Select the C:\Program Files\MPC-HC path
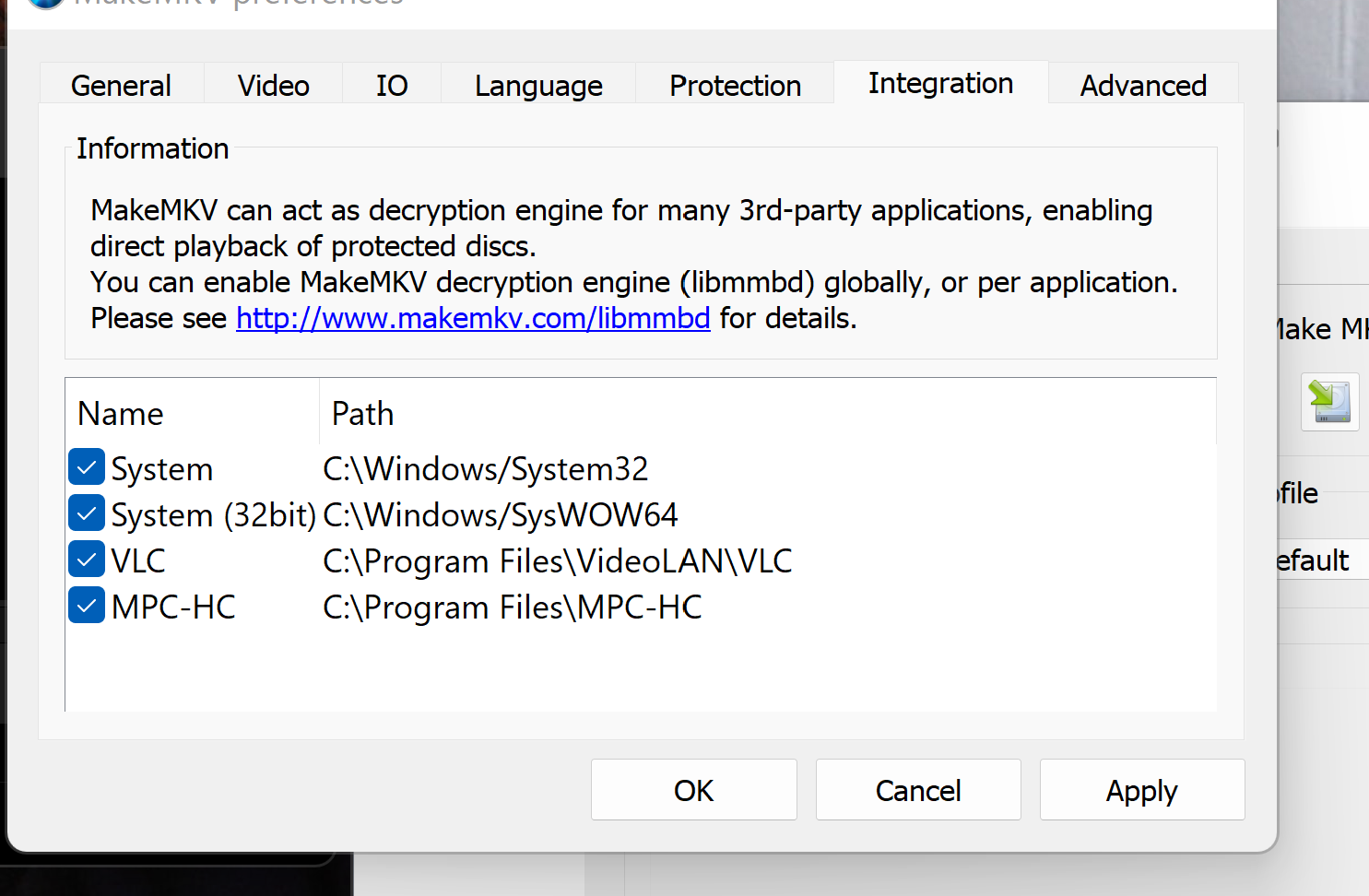The width and height of the screenshot is (1369, 896). [x=513, y=607]
